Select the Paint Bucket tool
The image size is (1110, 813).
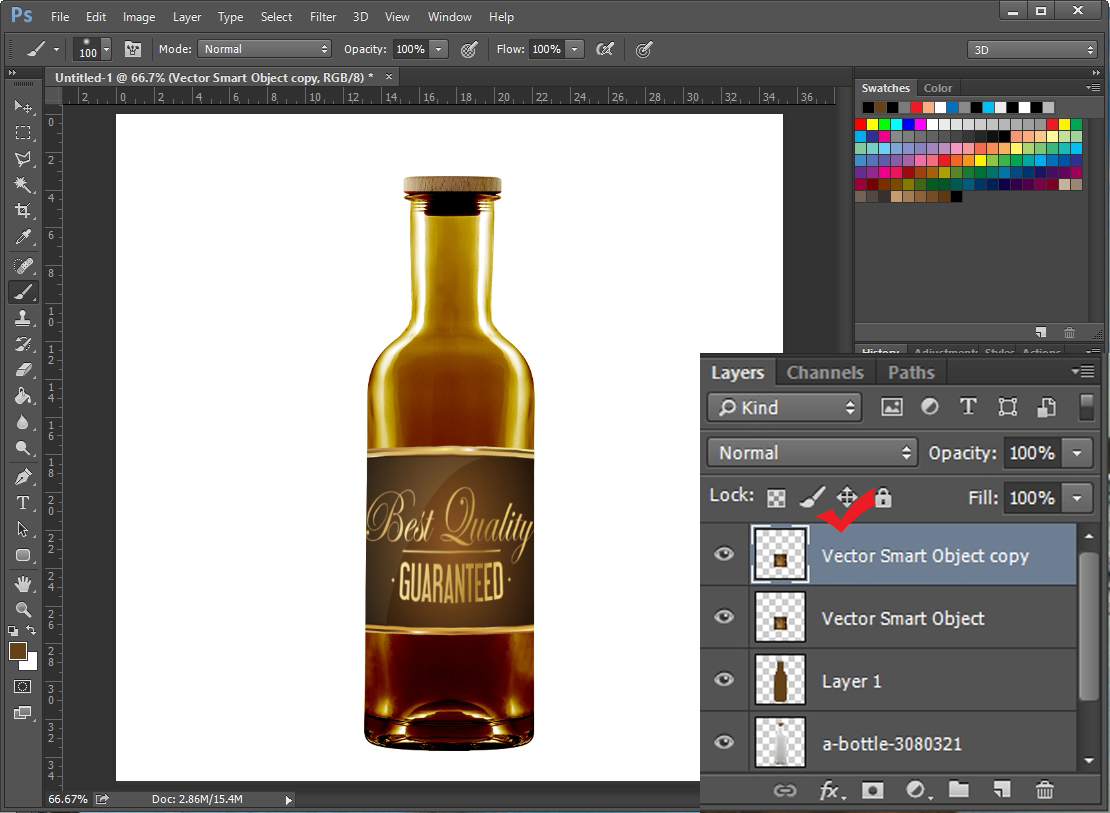pyautogui.click(x=23, y=396)
